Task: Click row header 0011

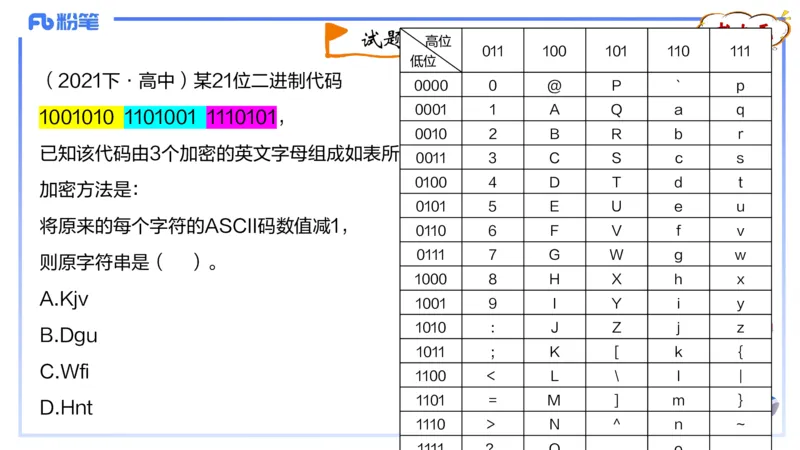Action: pyautogui.click(x=431, y=158)
